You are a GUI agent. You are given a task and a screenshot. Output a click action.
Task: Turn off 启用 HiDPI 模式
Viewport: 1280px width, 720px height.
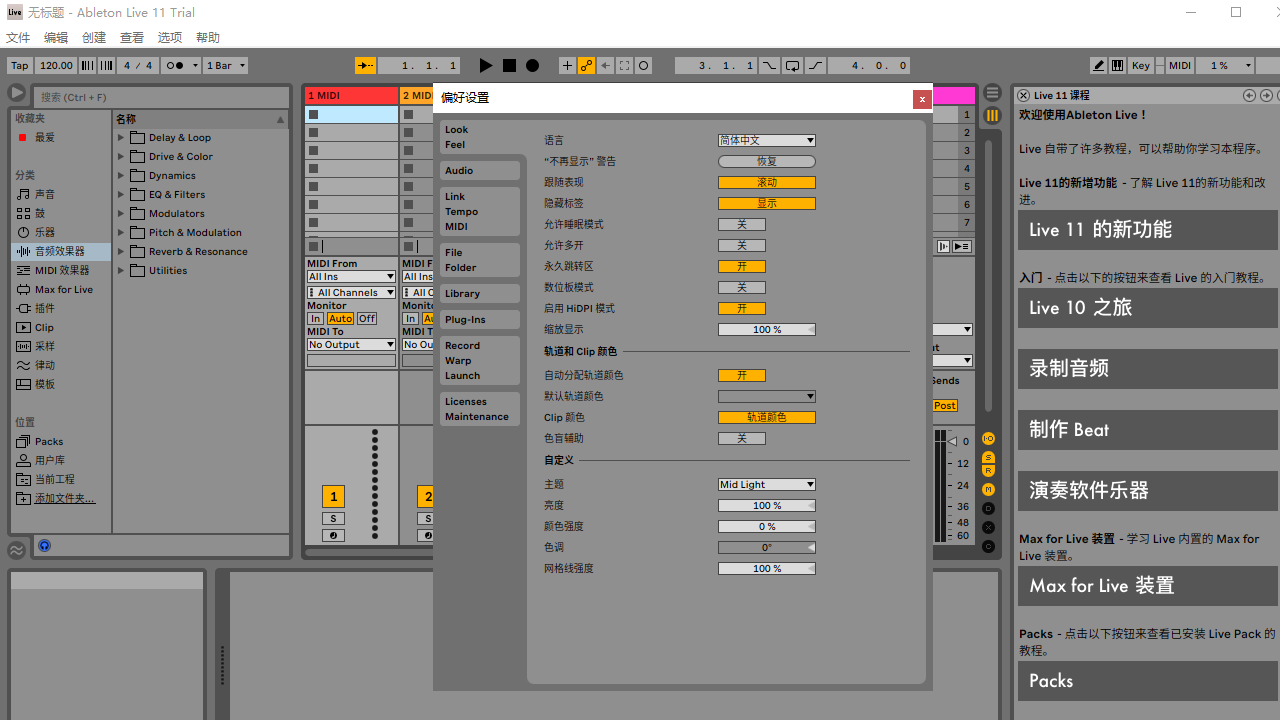pyautogui.click(x=742, y=308)
